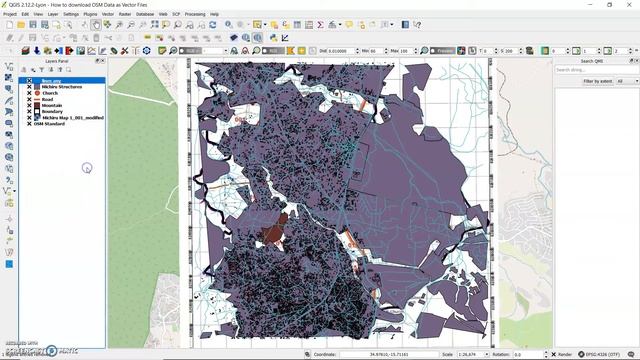The image size is (640, 360).
Task: Click the blue book help contents icon
Action: 405,25
